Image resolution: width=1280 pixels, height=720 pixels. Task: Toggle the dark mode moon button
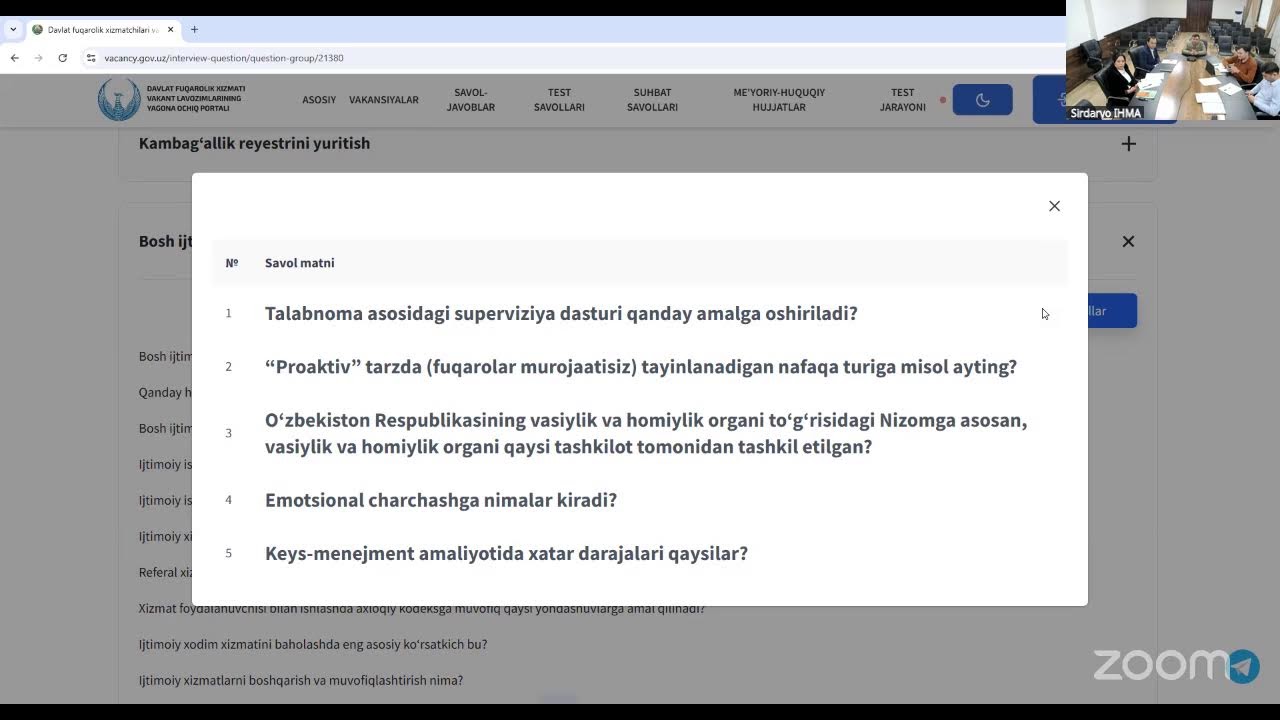(982, 100)
